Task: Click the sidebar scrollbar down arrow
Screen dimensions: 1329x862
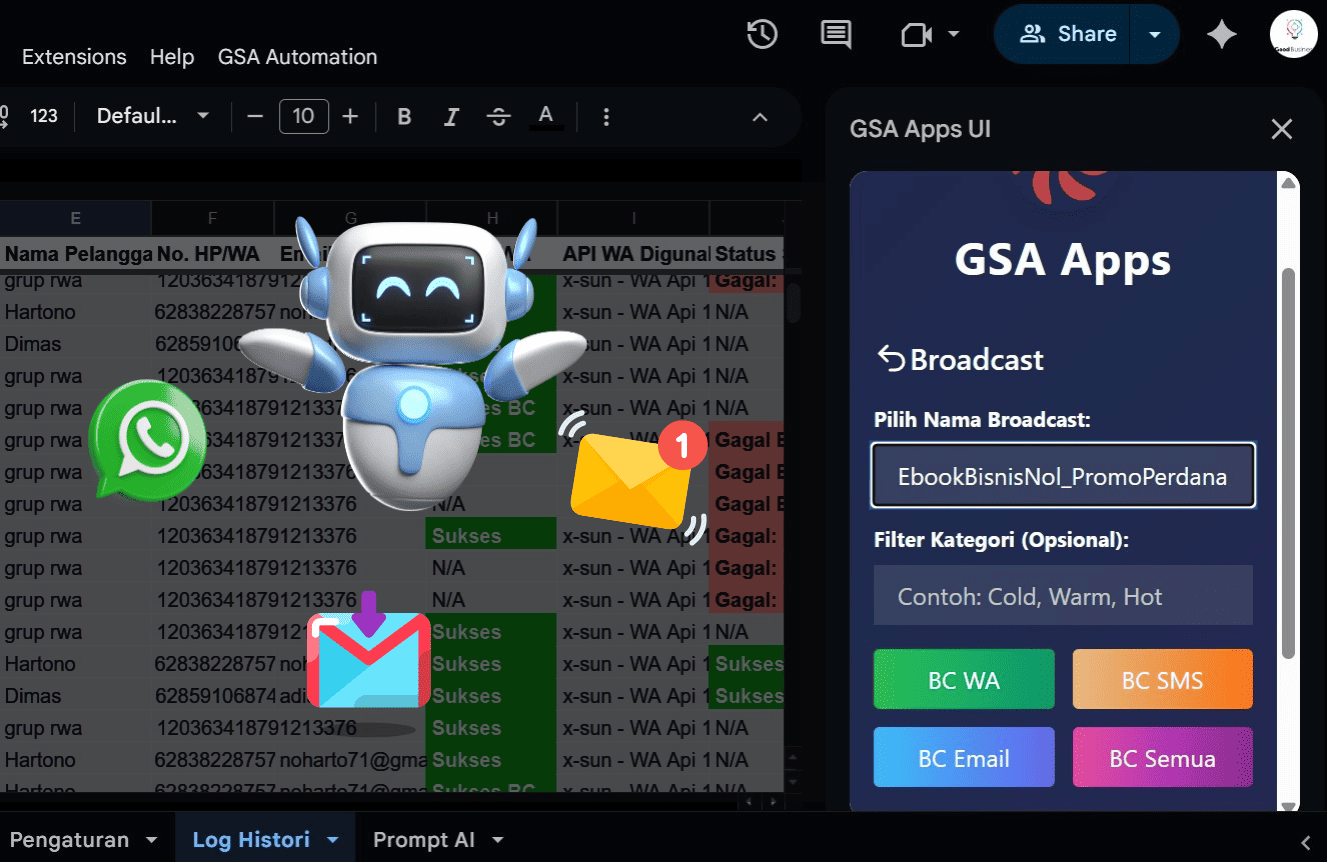Action: [1289, 806]
